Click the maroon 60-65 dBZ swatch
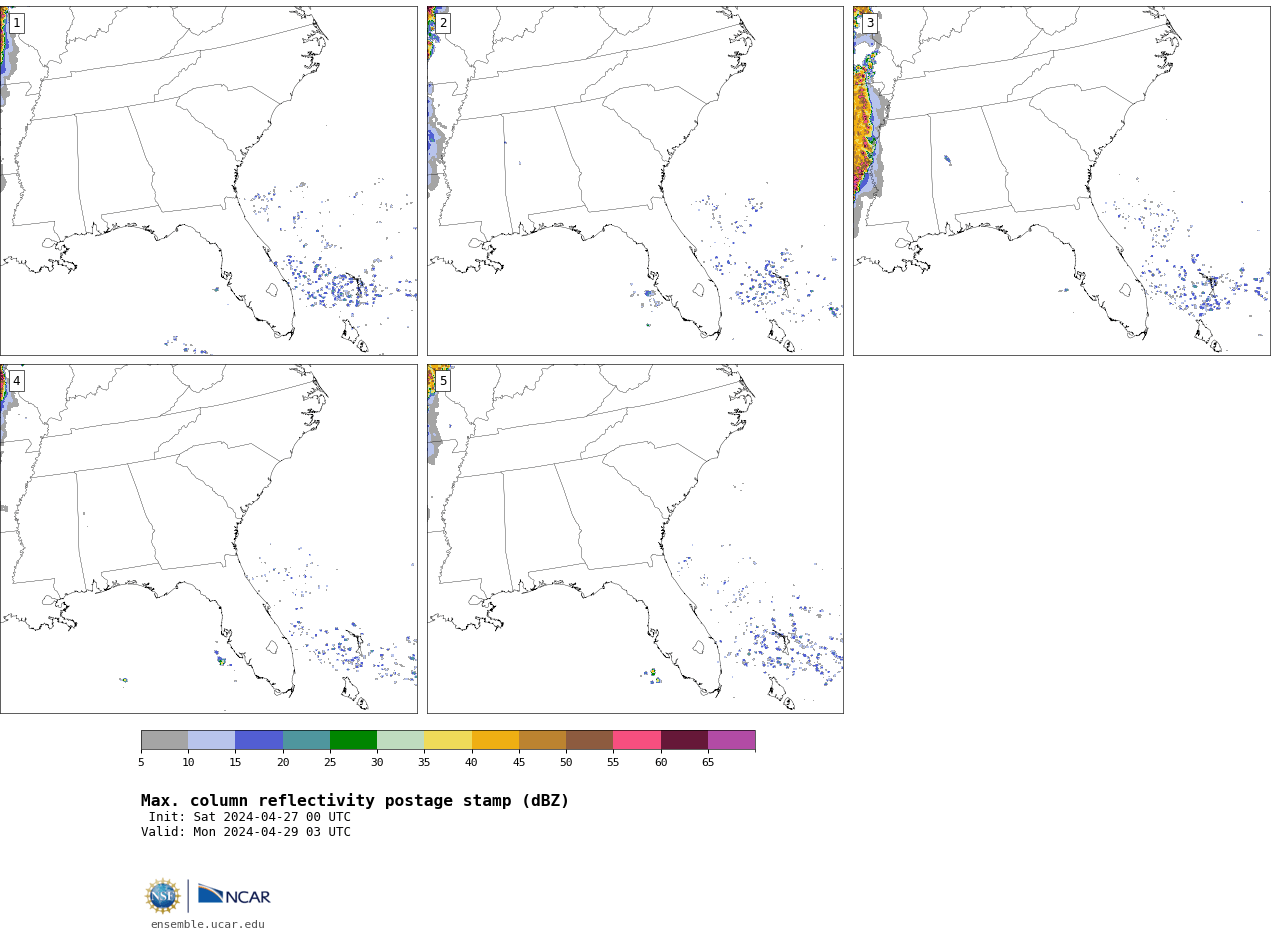This screenshot has height=936, width=1280. point(684,740)
